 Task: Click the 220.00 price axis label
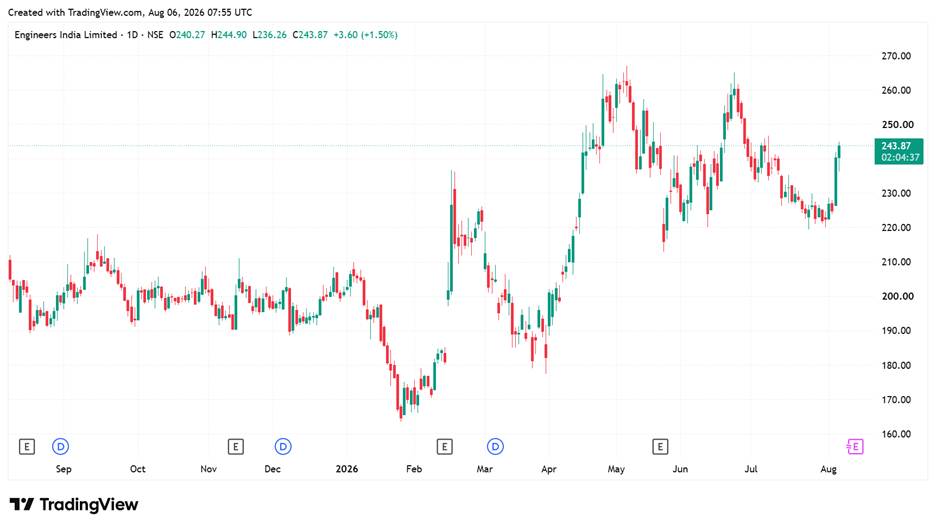pyautogui.click(x=896, y=227)
